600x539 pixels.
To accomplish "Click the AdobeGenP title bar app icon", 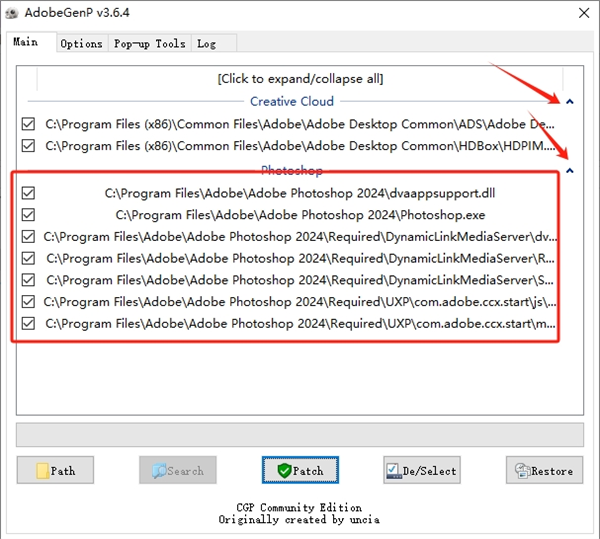I will click(12, 13).
